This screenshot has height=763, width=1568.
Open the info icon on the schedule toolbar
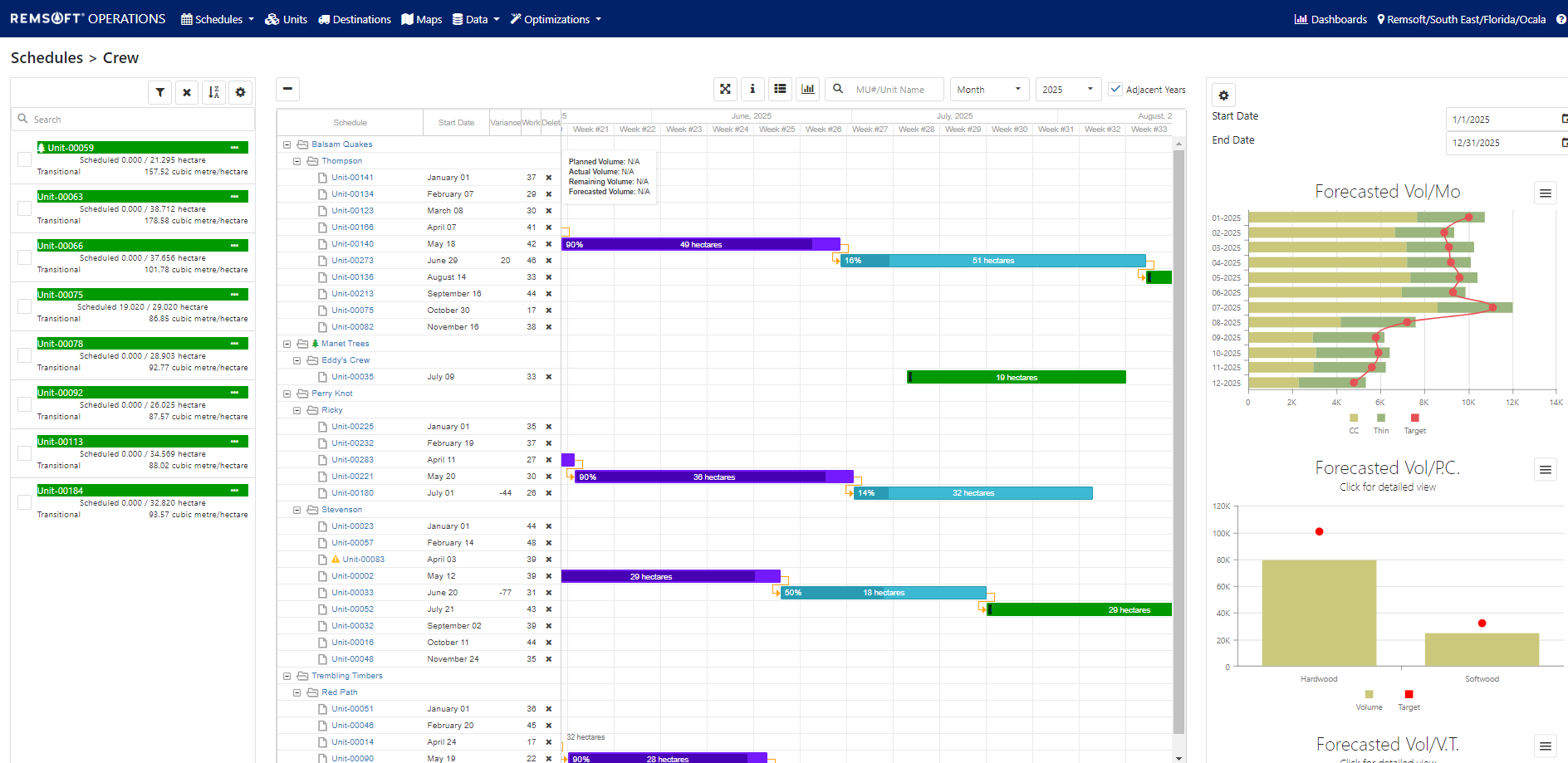(x=752, y=89)
